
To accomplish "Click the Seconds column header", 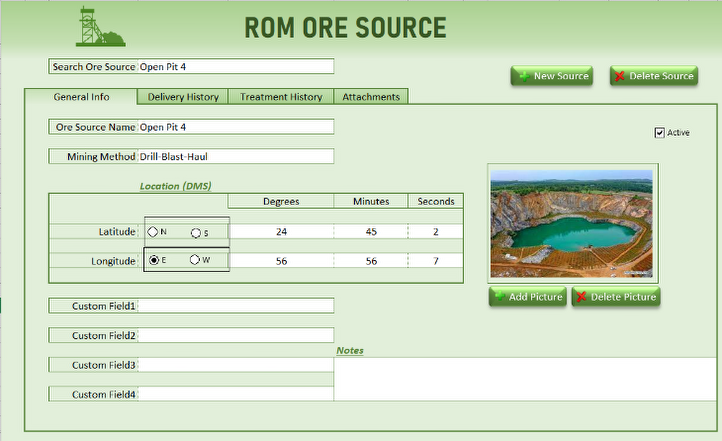I will click(436, 201).
